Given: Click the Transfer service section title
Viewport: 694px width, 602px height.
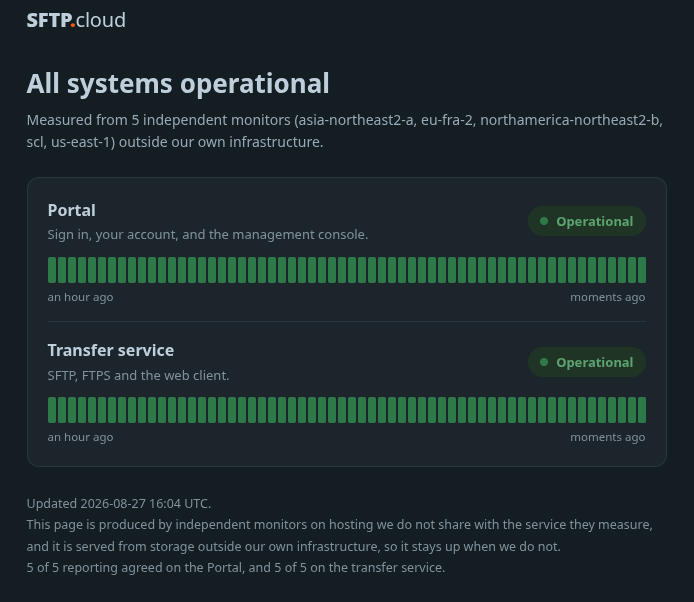Looking at the screenshot, I should click(111, 350).
